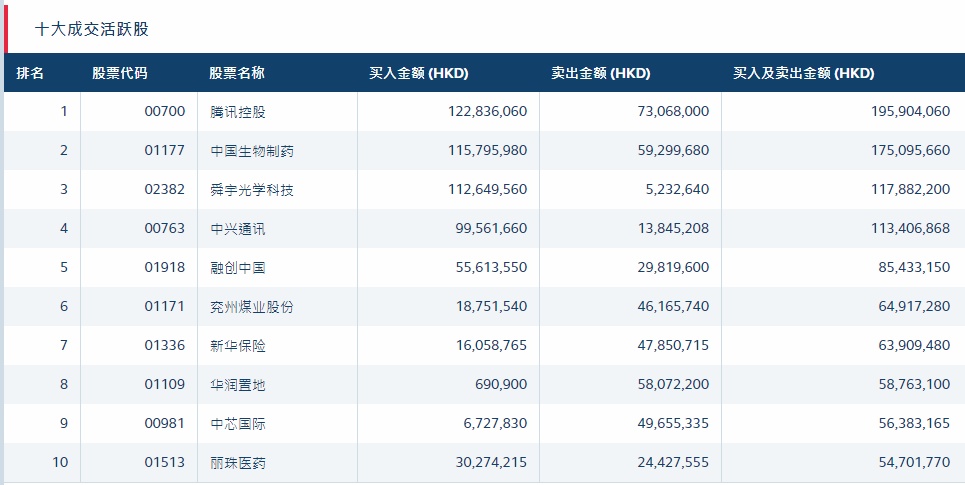Click total amount 113,406,868

[911, 228]
